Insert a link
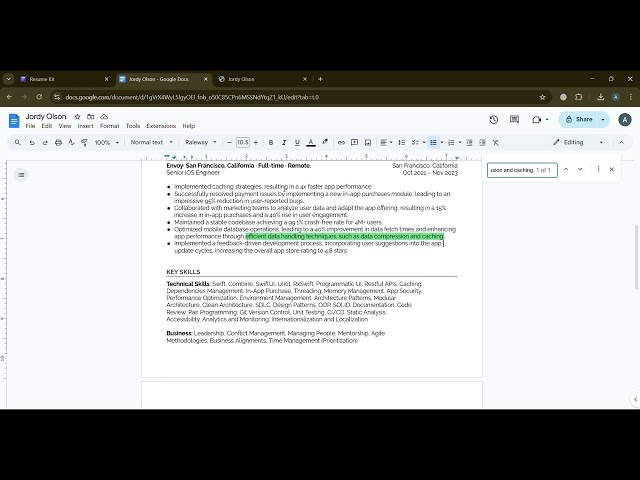 pos(341,142)
